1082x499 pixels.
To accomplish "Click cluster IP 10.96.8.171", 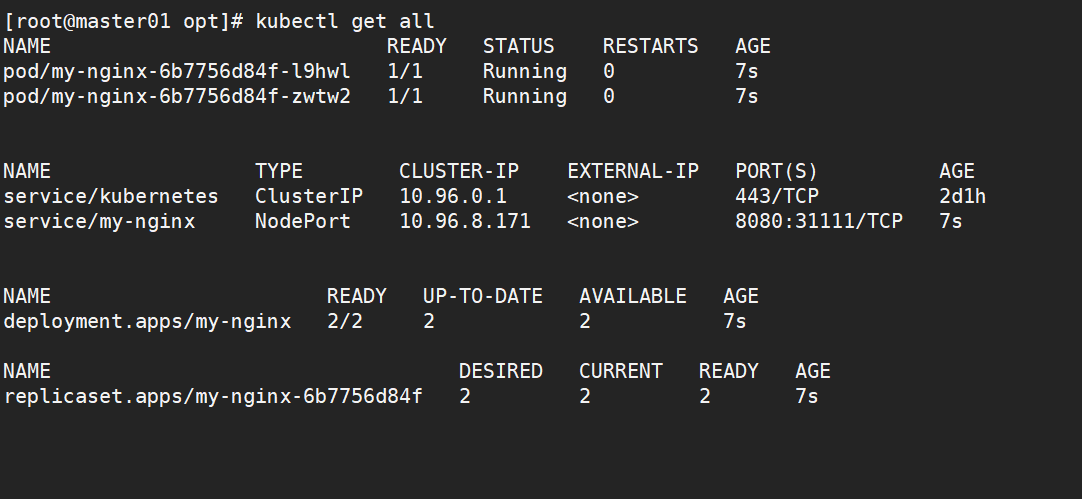I will (x=465, y=221).
